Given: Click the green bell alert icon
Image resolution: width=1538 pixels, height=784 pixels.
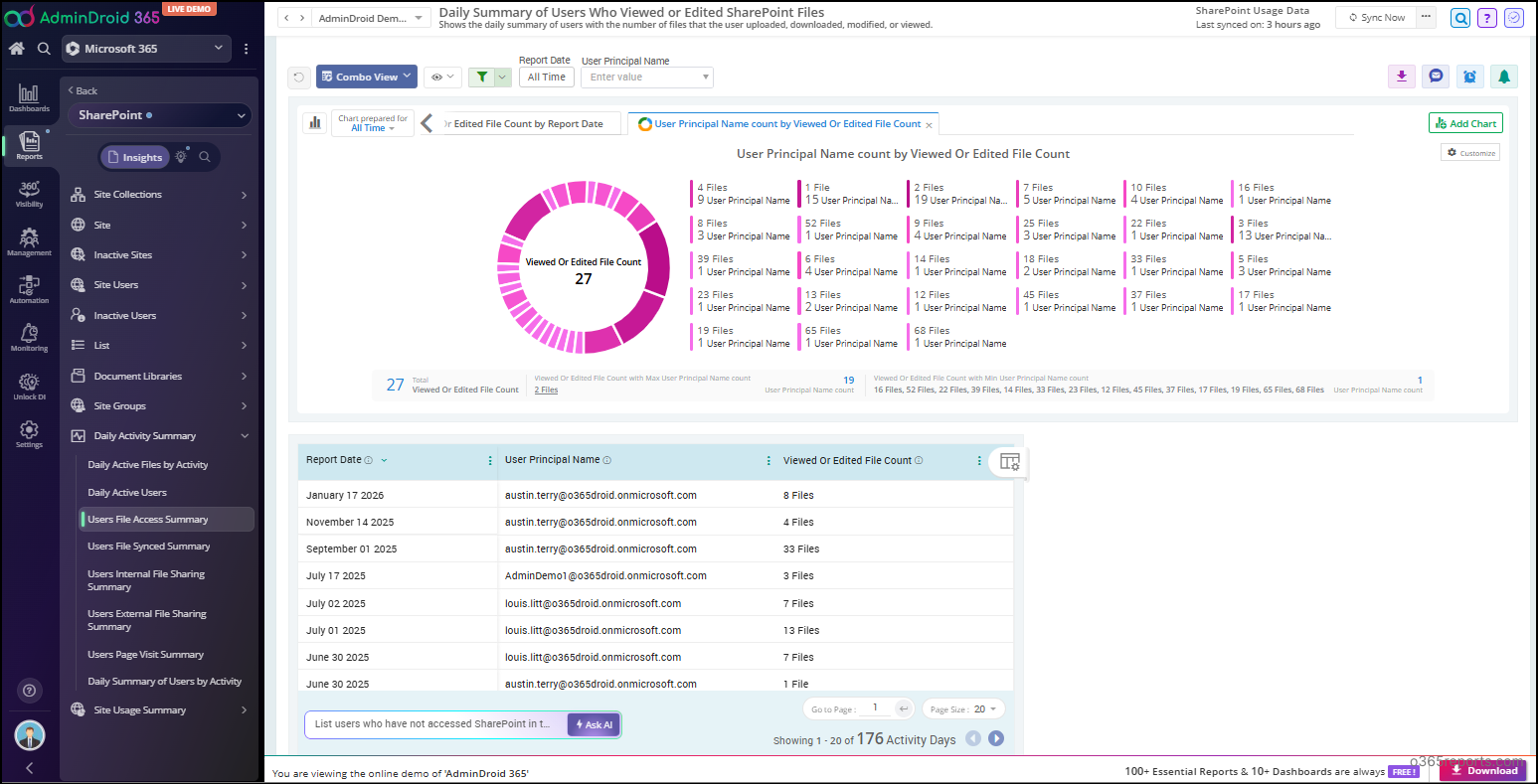Looking at the screenshot, I should [1503, 77].
